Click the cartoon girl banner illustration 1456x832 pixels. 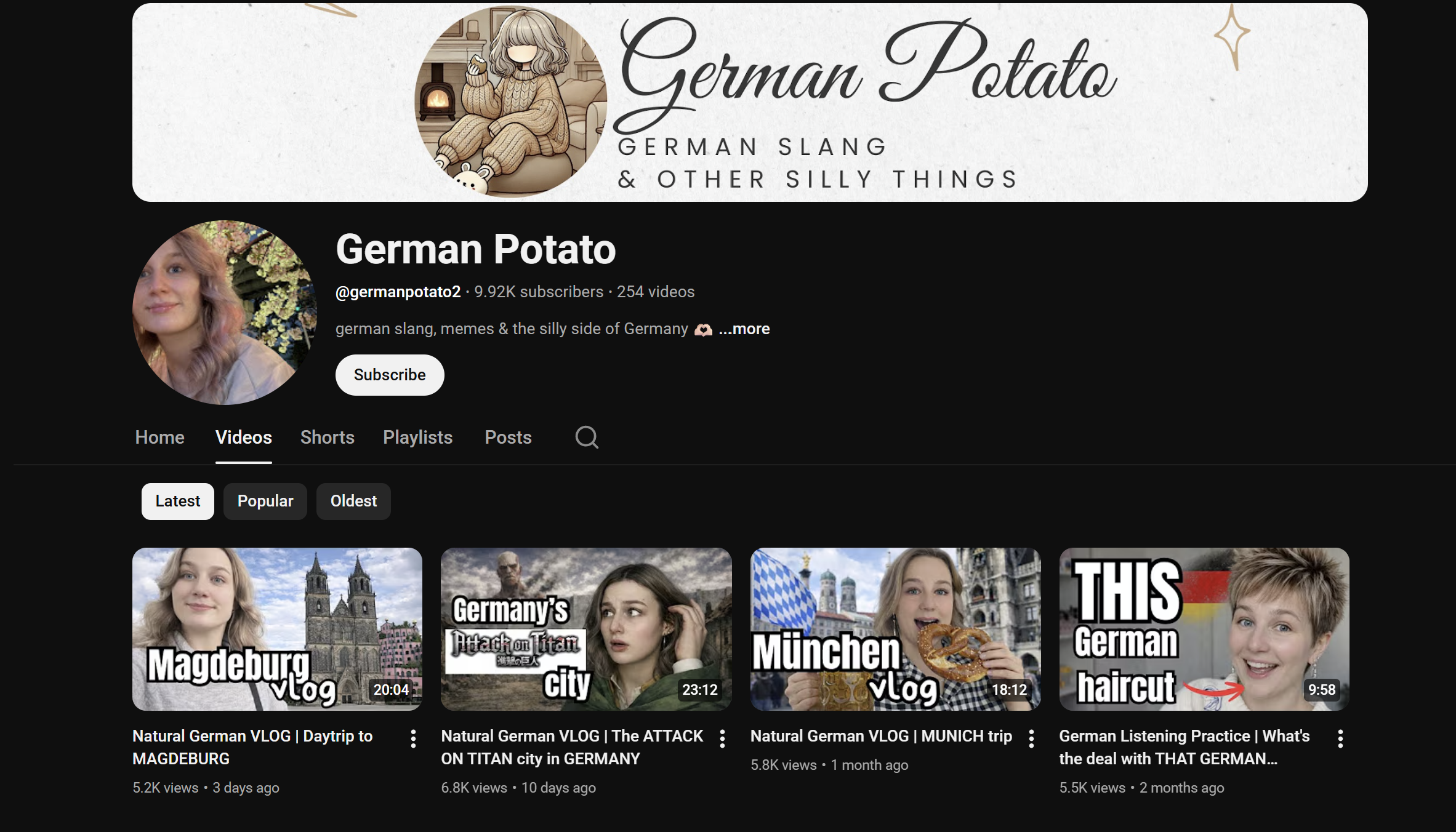[510, 102]
